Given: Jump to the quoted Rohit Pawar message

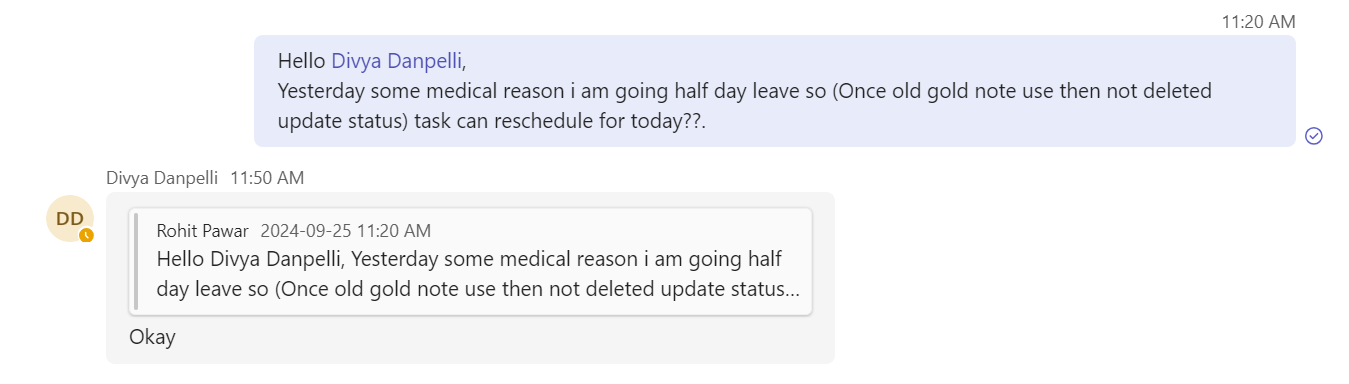Looking at the screenshot, I should pyautogui.click(x=471, y=262).
